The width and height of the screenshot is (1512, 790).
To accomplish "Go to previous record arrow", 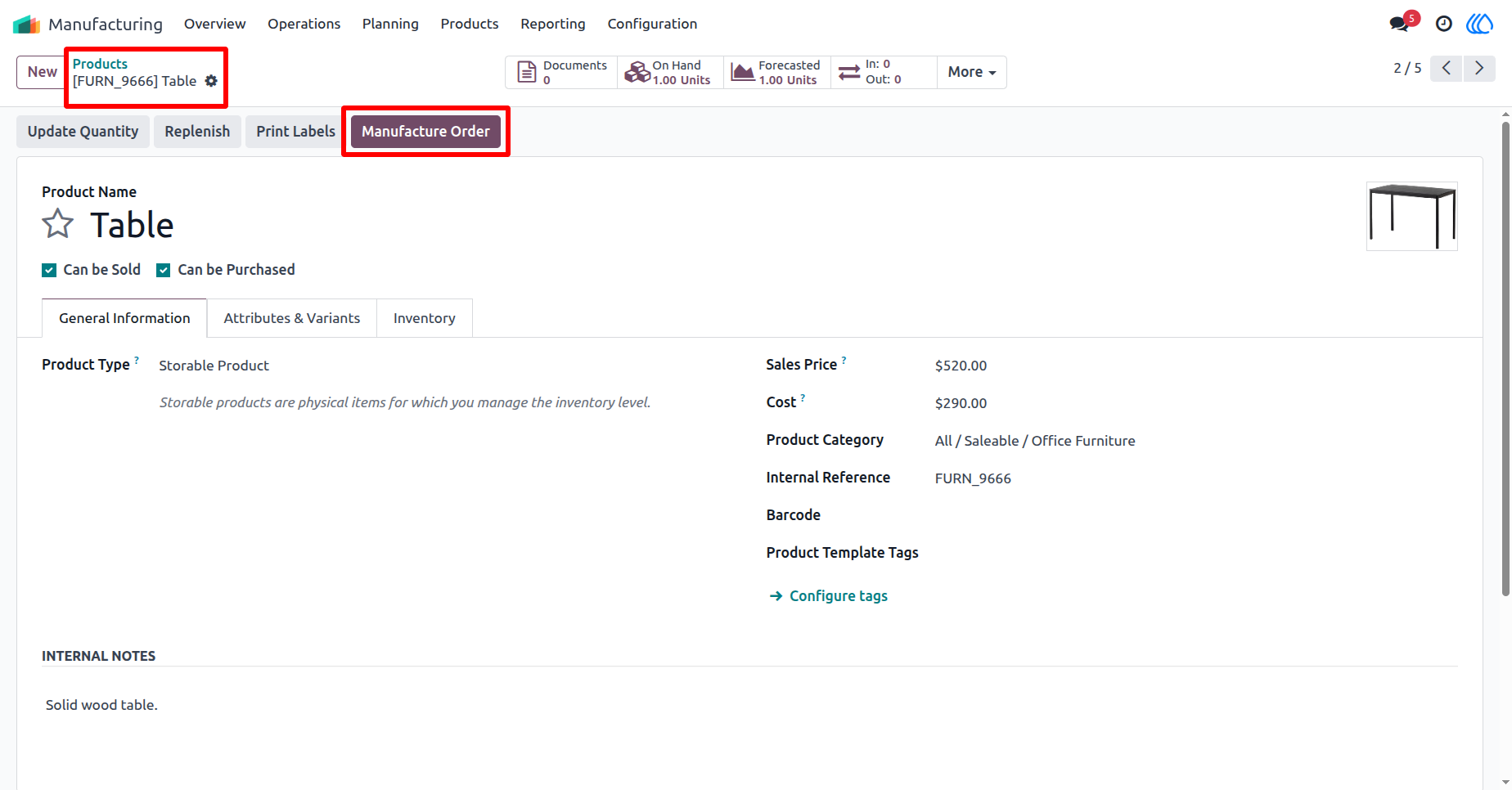I will pyautogui.click(x=1447, y=69).
